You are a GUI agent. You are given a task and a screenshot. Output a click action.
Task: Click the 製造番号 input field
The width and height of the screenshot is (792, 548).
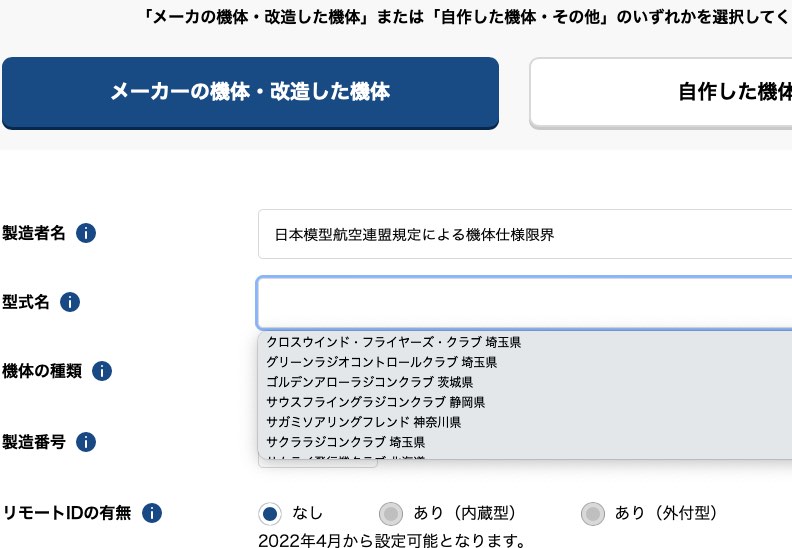coord(318,462)
